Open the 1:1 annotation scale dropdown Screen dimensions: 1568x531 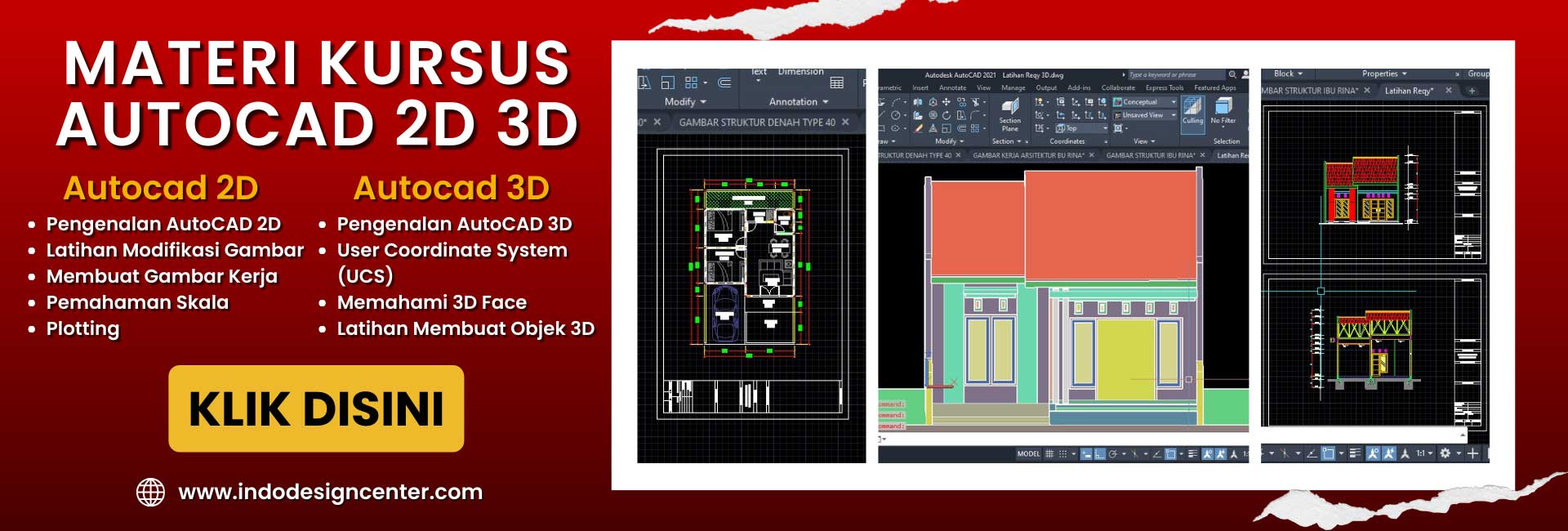(x=1425, y=453)
